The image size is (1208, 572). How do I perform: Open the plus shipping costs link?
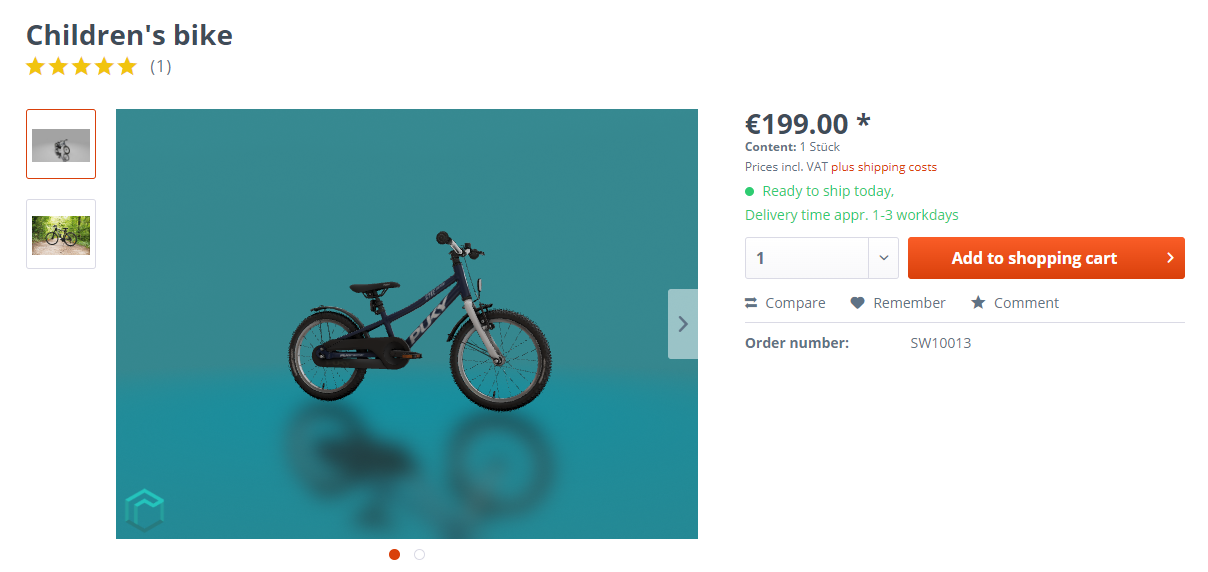884,167
